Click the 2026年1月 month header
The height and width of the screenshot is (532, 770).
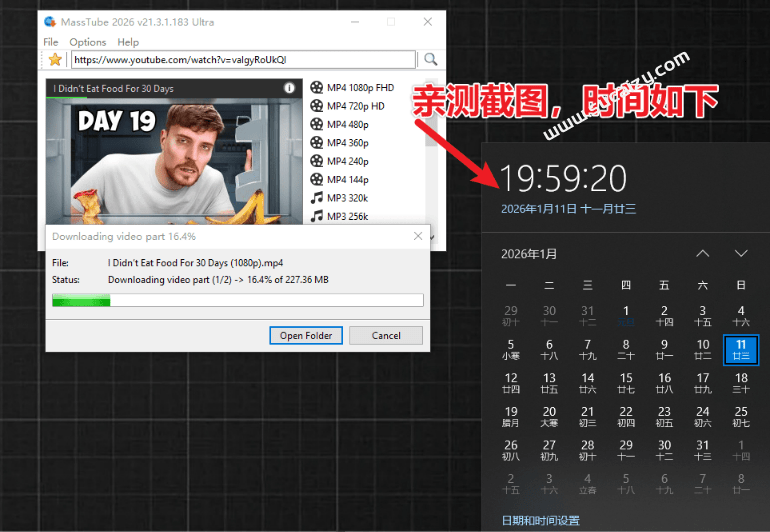(529, 254)
